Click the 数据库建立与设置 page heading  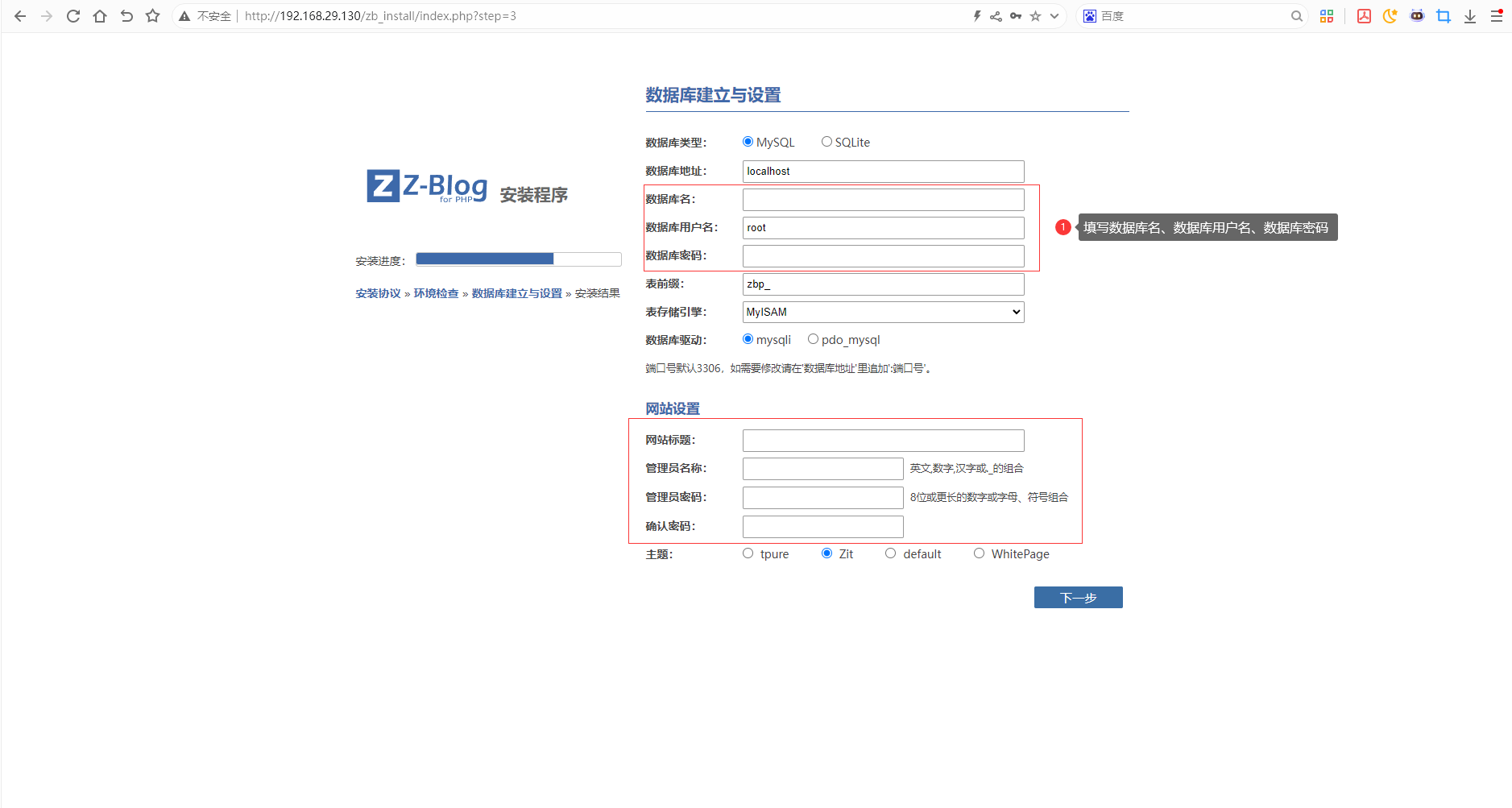click(713, 95)
